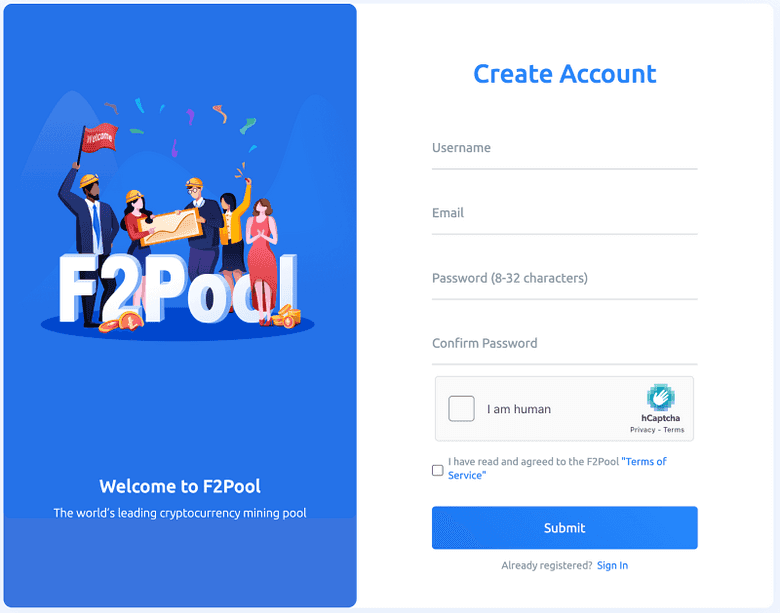Click the hCaptcha hand logo icon
The image size is (780, 613).
661,397
